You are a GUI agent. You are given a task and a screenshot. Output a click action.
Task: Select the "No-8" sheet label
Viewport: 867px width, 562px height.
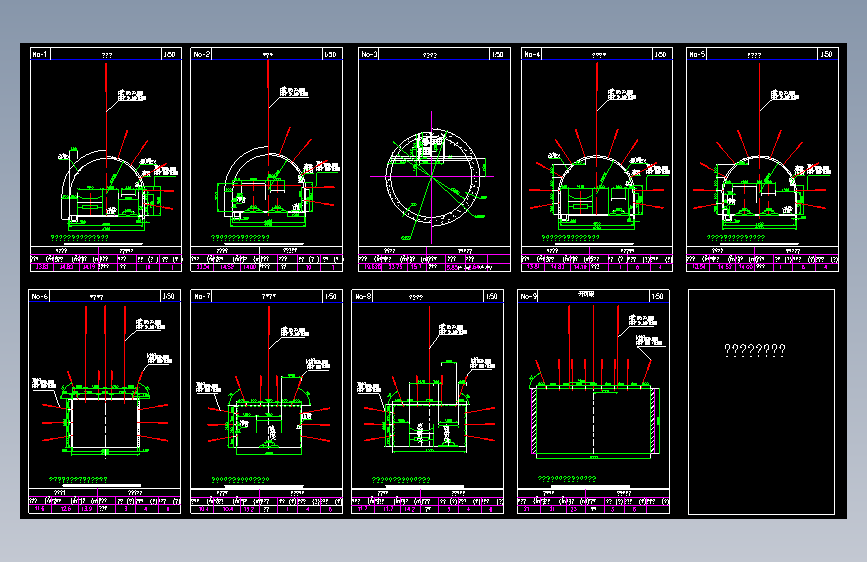click(x=363, y=296)
